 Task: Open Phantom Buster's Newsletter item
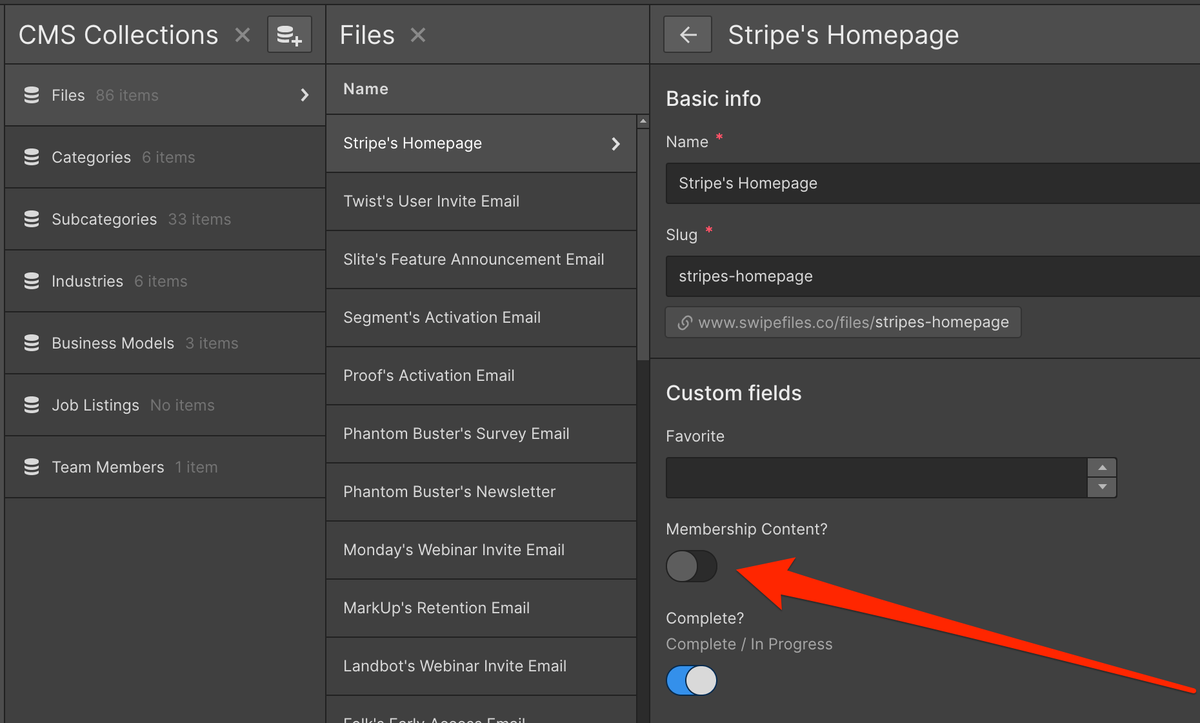[x=481, y=492]
